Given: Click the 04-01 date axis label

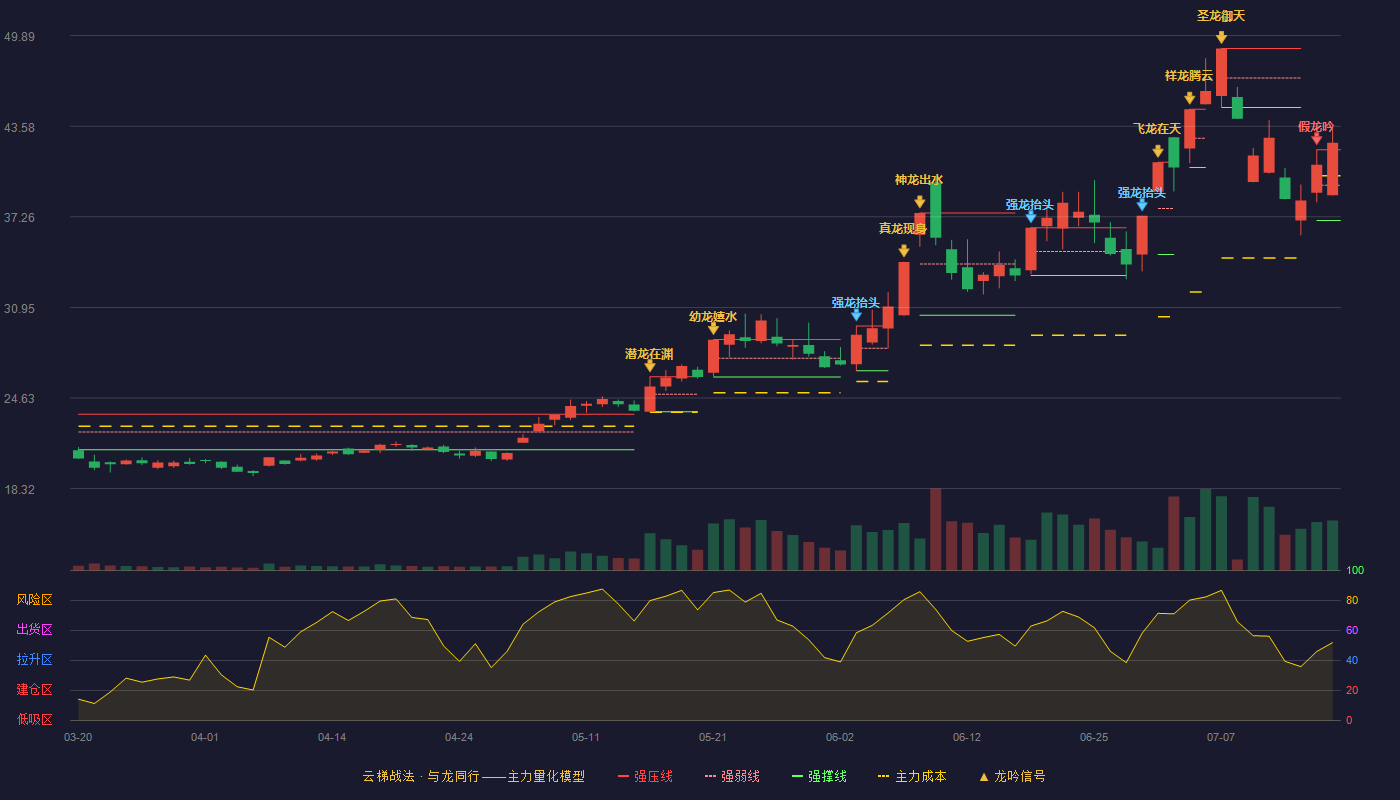Looking at the screenshot, I should (x=205, y=737).
